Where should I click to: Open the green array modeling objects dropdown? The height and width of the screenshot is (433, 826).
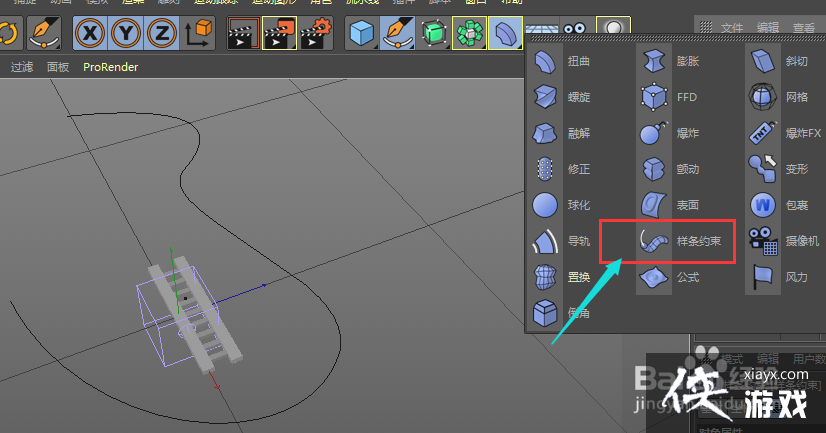tap(469, 33)
